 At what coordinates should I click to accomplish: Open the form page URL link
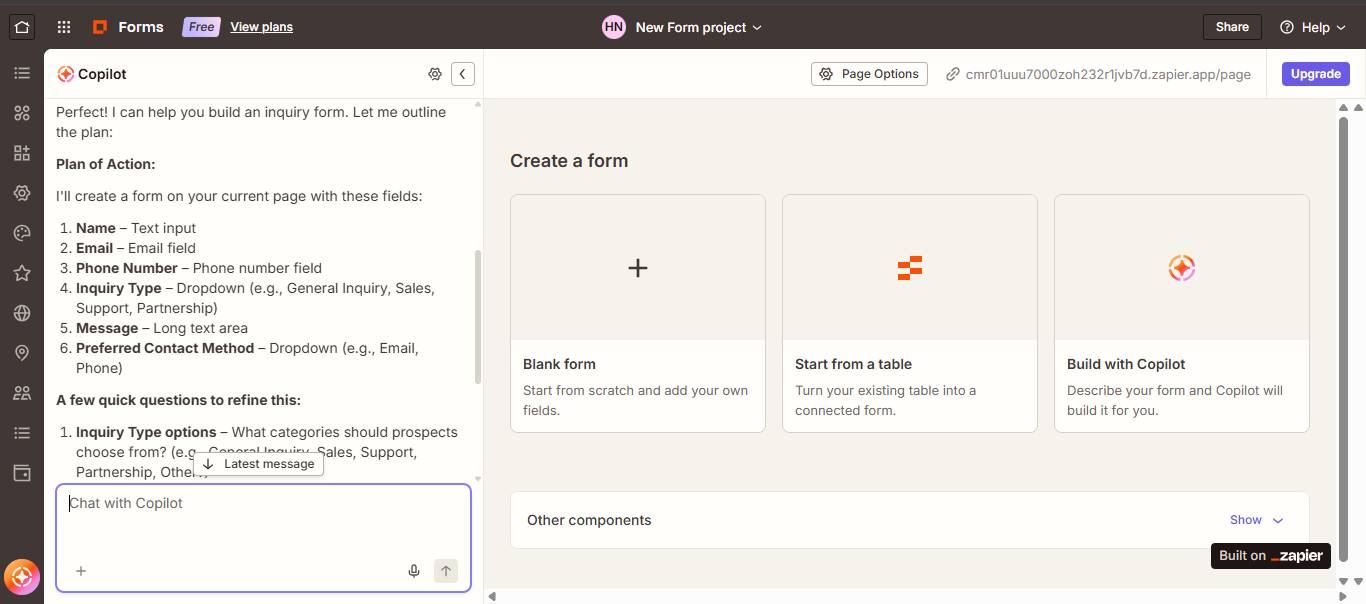coord(1108,74)
